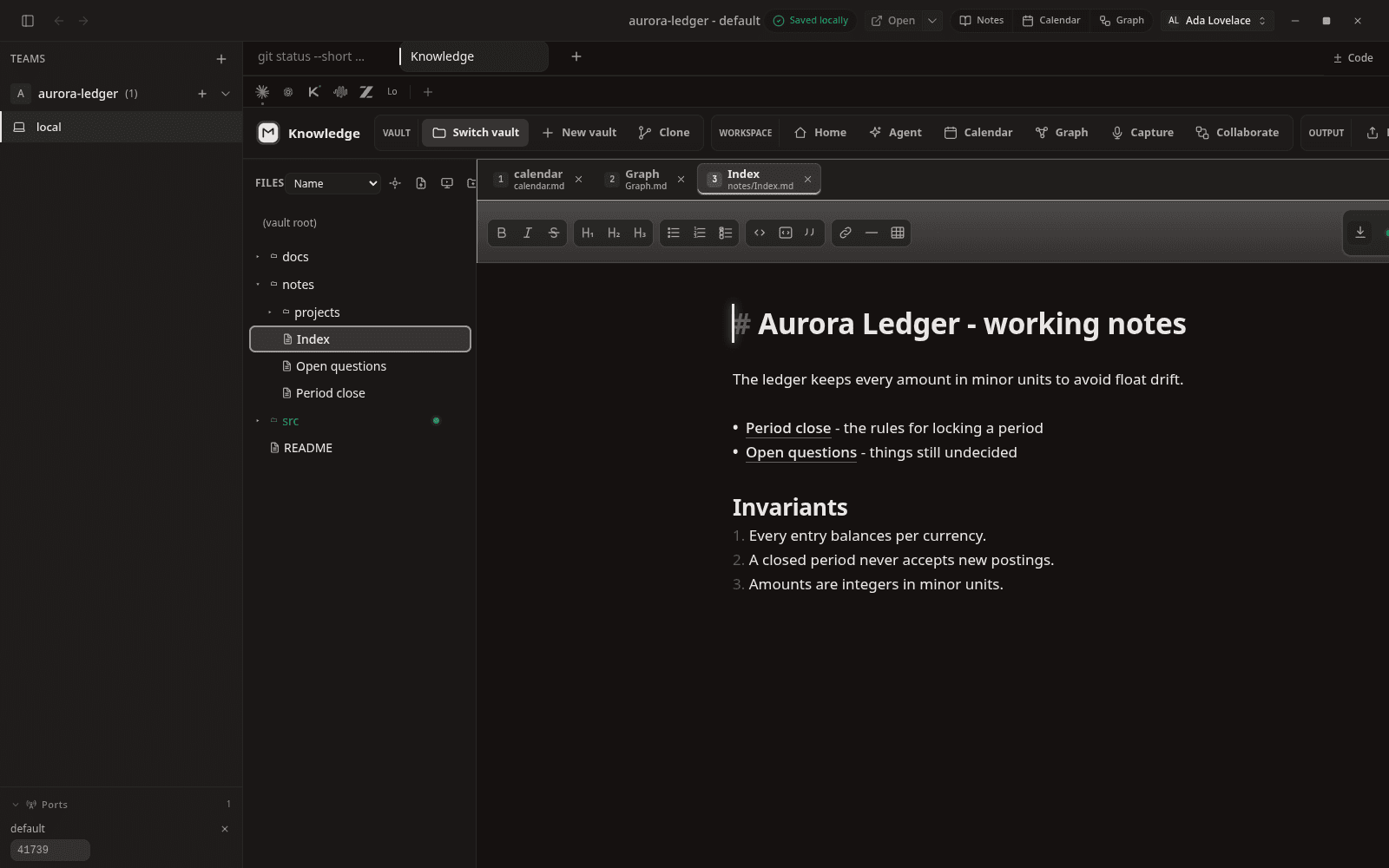Insert a numbered list
1389x868 pixels.
pyautogui.click(x=700, y=233)
